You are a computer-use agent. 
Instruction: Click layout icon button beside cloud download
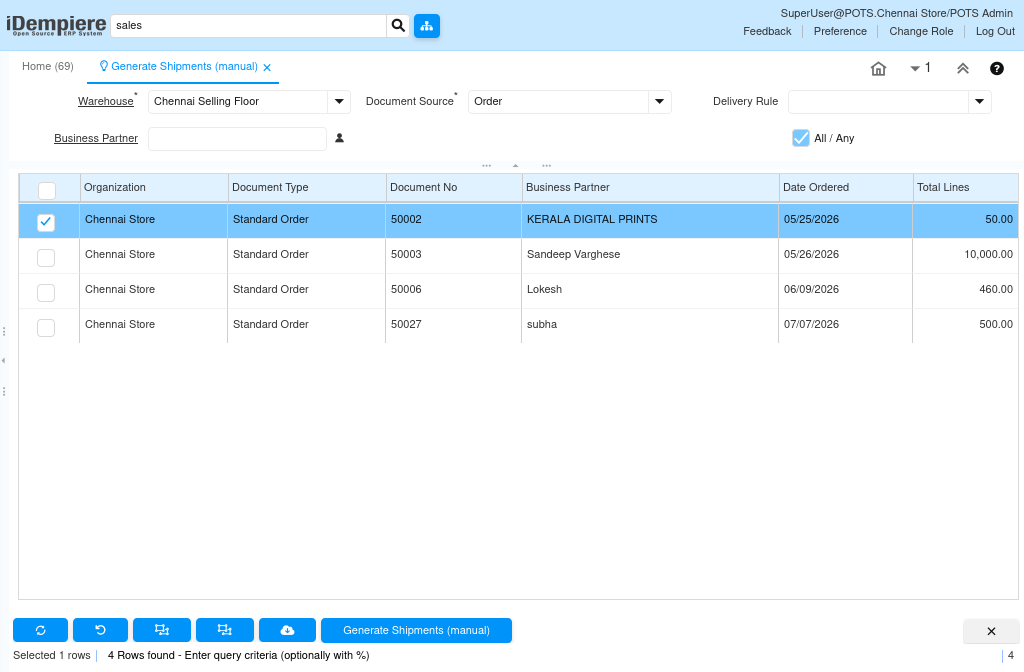[225, 630]
